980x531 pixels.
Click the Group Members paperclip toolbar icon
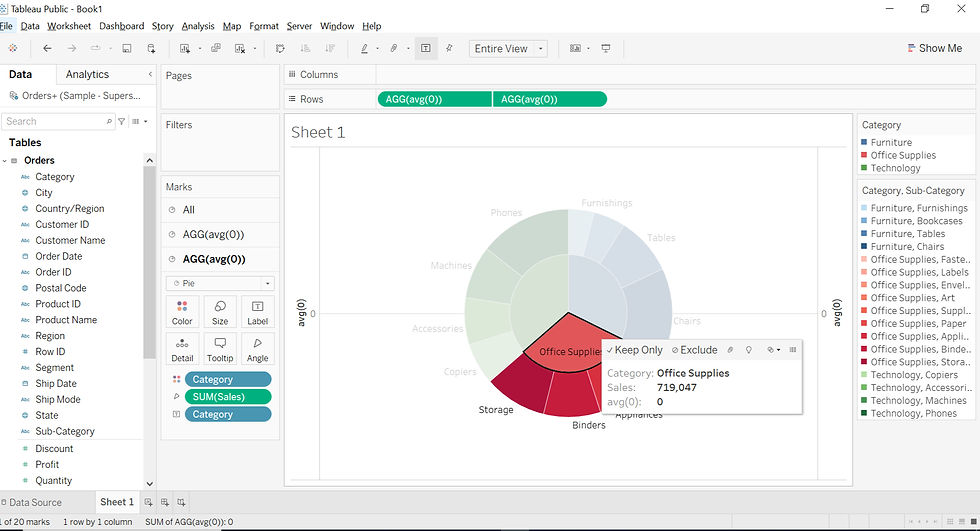click(394, 48)
